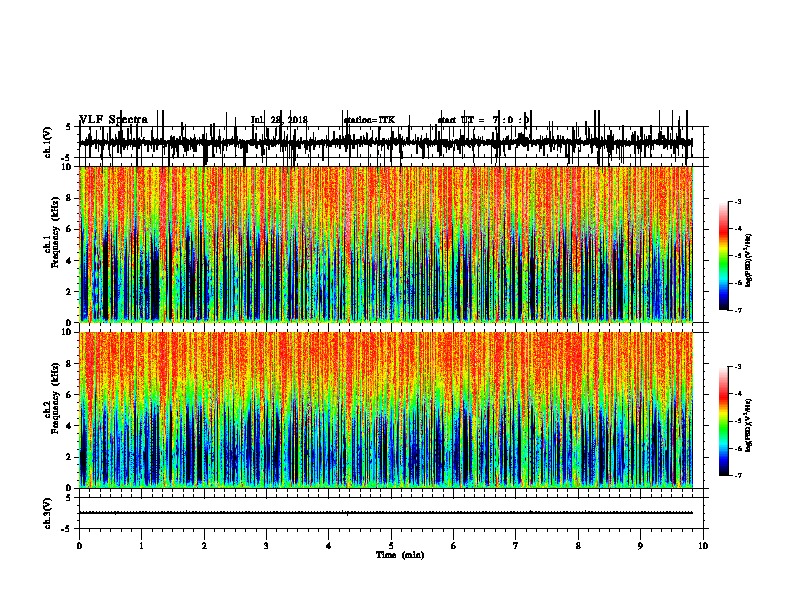
Task: Click time axis tick label "4"
Action: coord(329,546)
